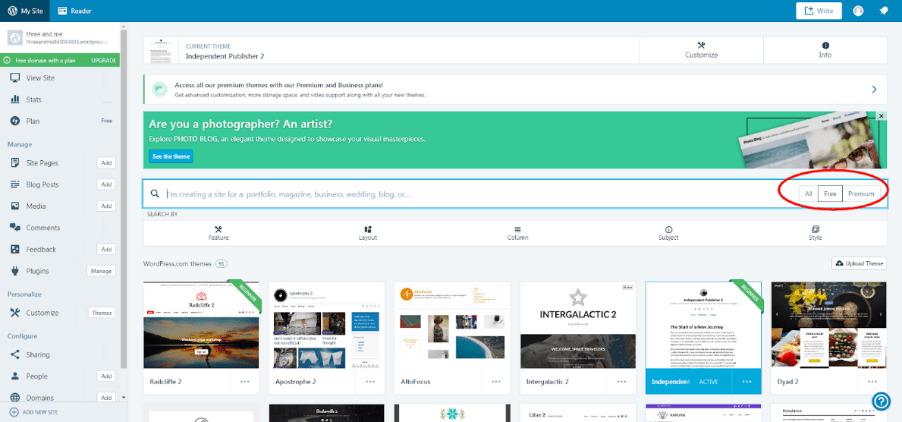Click the Write button
The height and width of the screenshot is (422, 902).
819,10
